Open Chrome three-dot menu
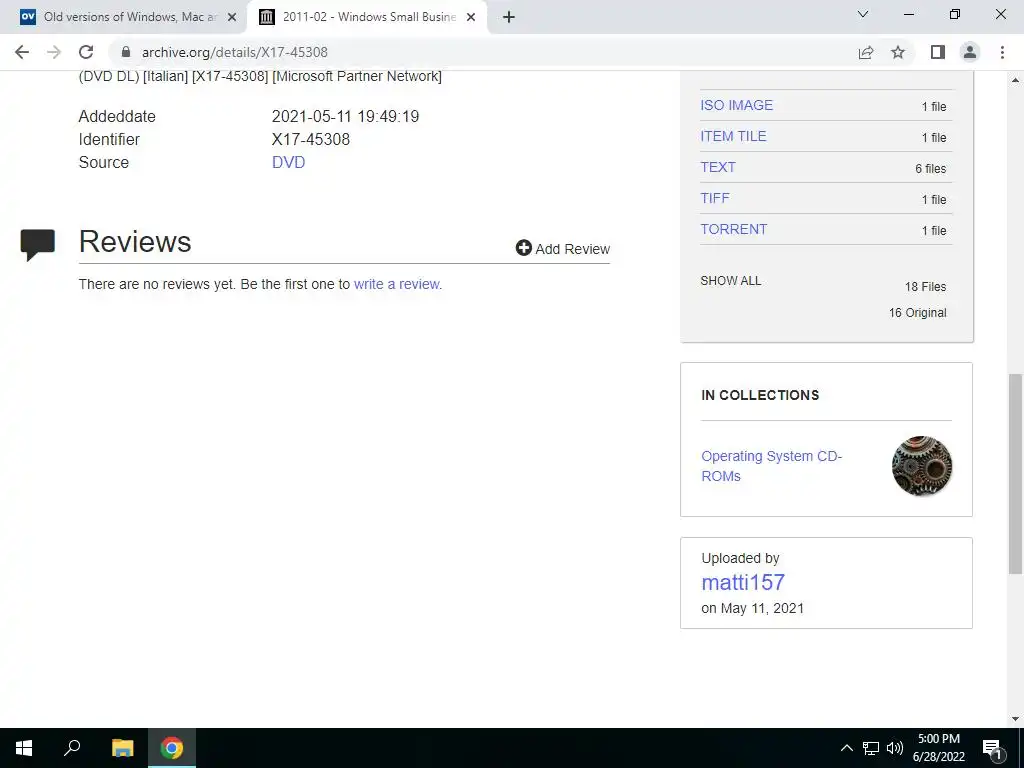This screenshot has width=1024, height=768. (1002, 52)
